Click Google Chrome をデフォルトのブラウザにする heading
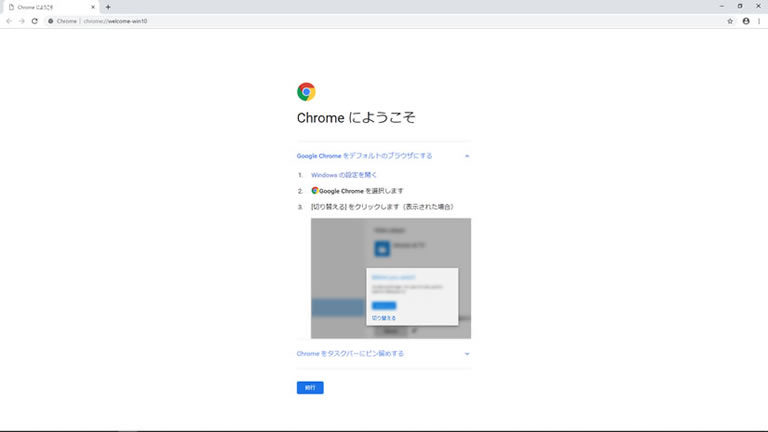 coord(364,156)
